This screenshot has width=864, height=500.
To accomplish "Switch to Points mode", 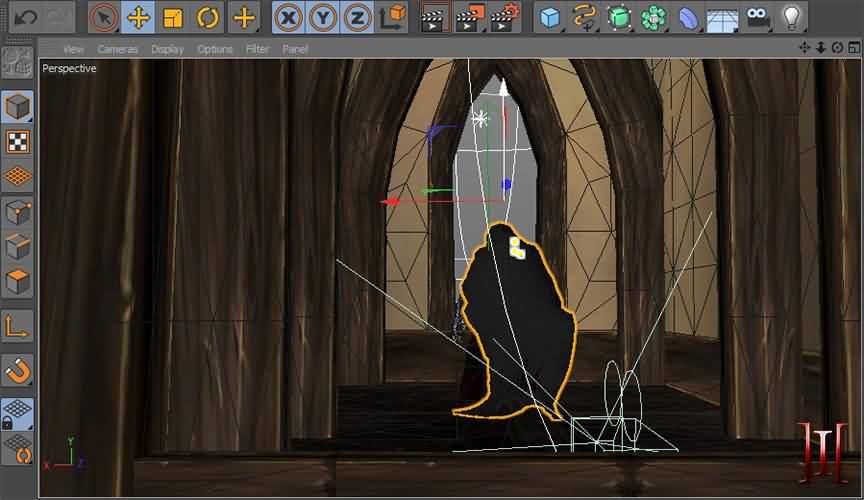I will point(18,212).
